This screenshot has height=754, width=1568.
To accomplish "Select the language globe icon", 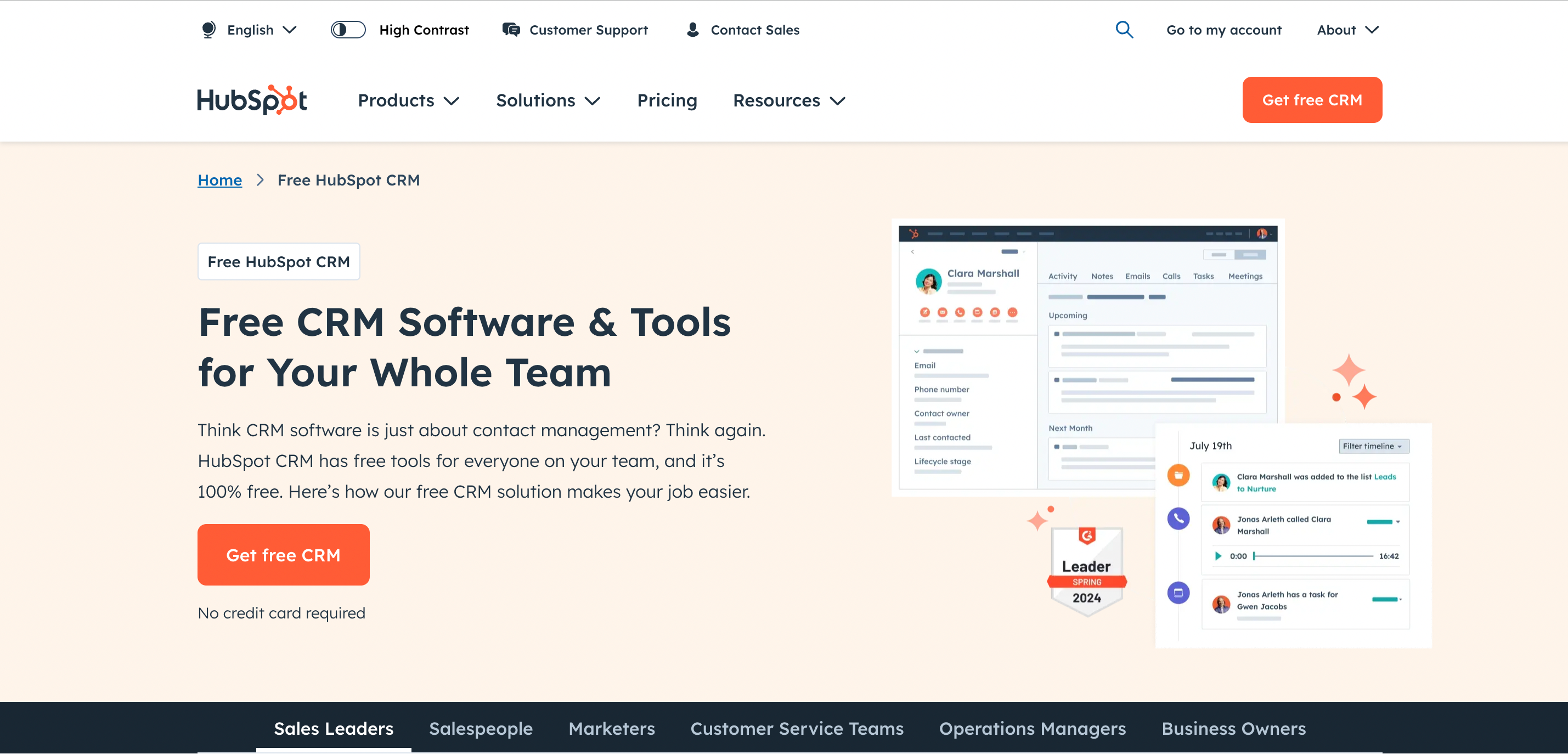I will [x=209, y=29].
